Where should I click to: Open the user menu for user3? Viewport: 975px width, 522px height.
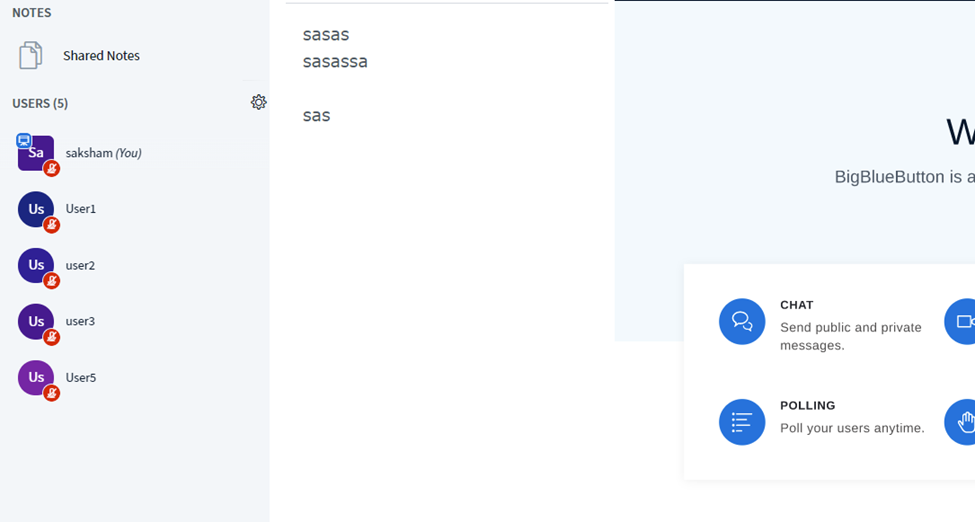[134, 322]
